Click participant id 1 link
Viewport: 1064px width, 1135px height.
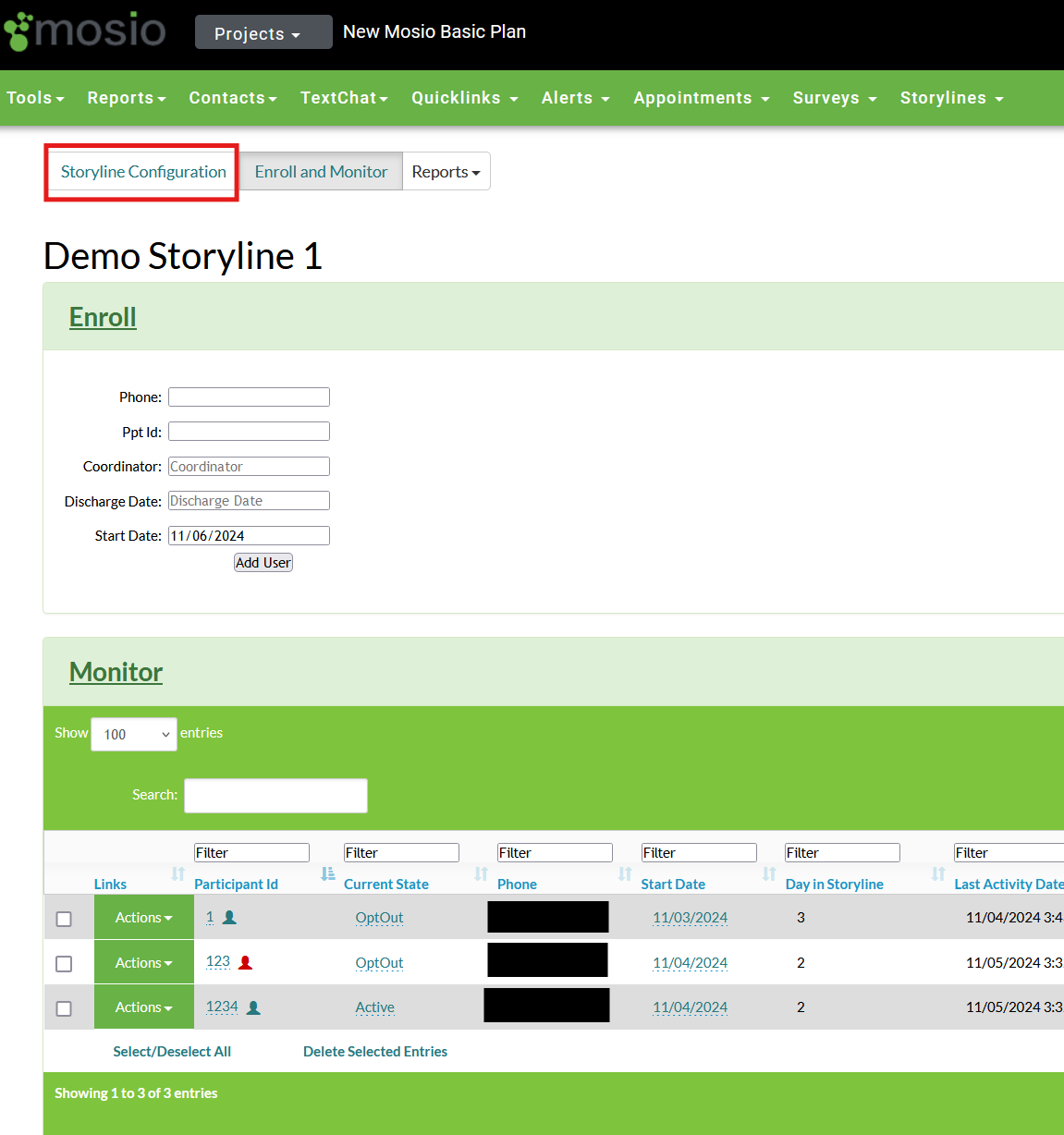pos(210,917)
